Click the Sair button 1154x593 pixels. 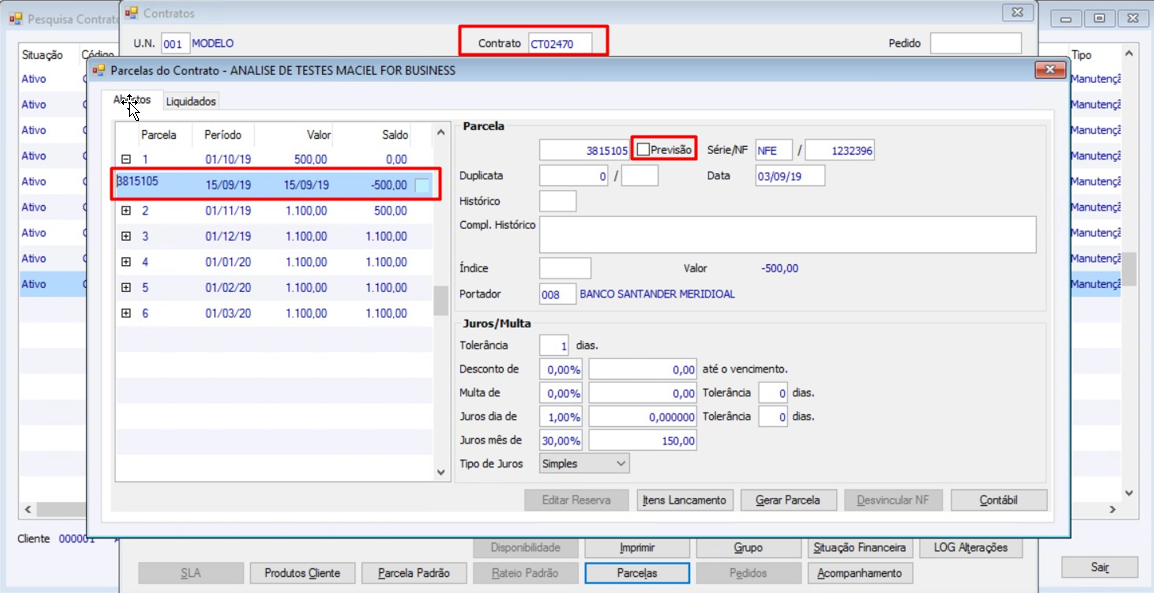pos(1099,567)
